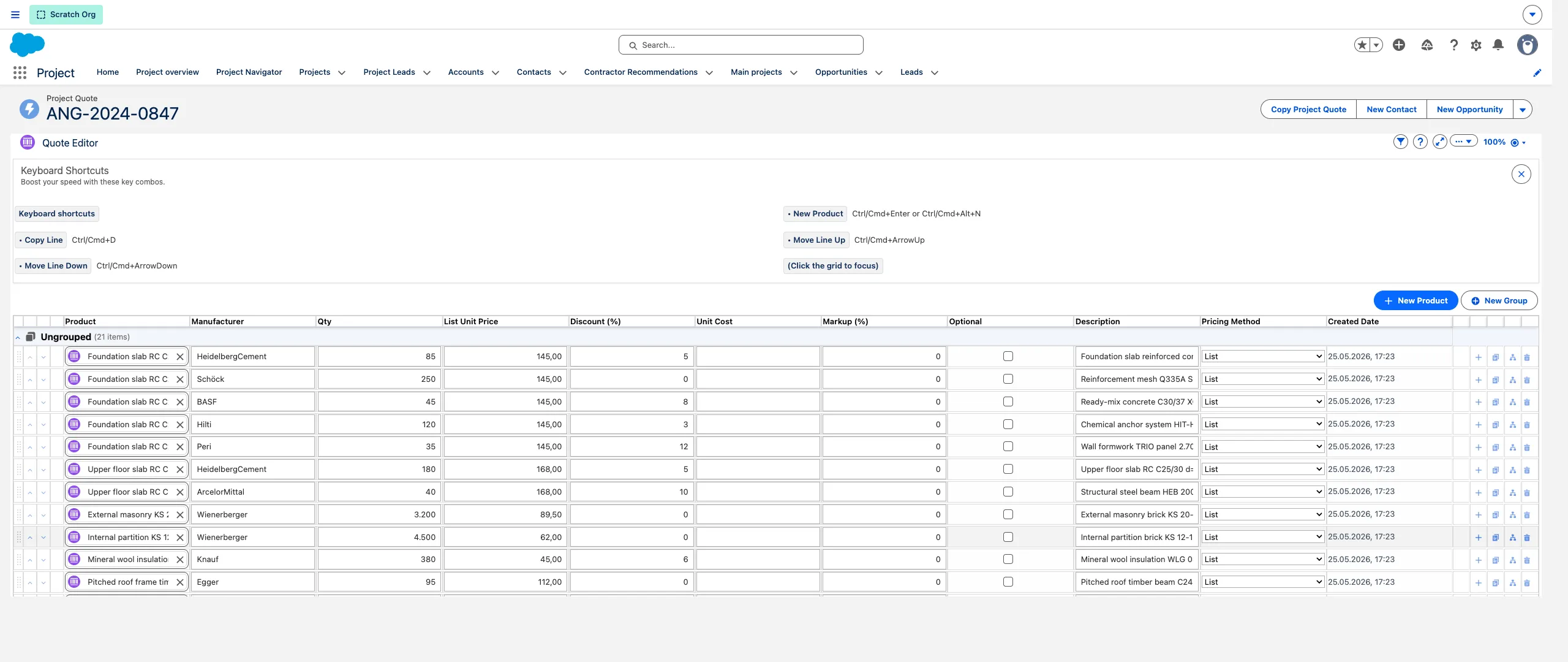Toggle fullscreen expand icon in Quote Editor

click(x=1439, y=142)
